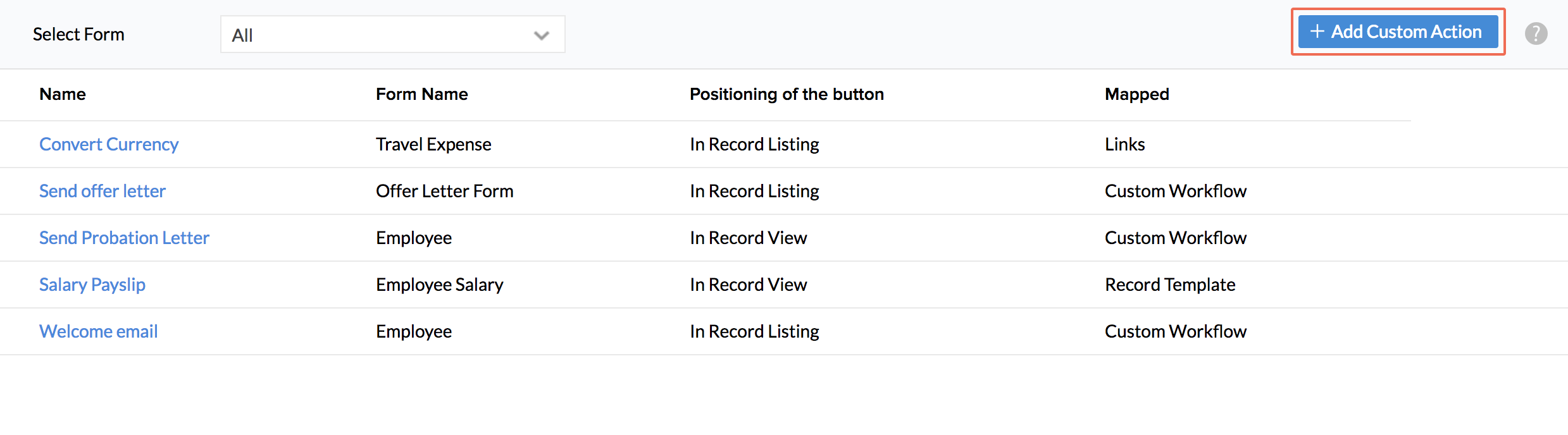The image size is (1568, 435).
Task: Click the Form Name column header
Action: [422, 94]
